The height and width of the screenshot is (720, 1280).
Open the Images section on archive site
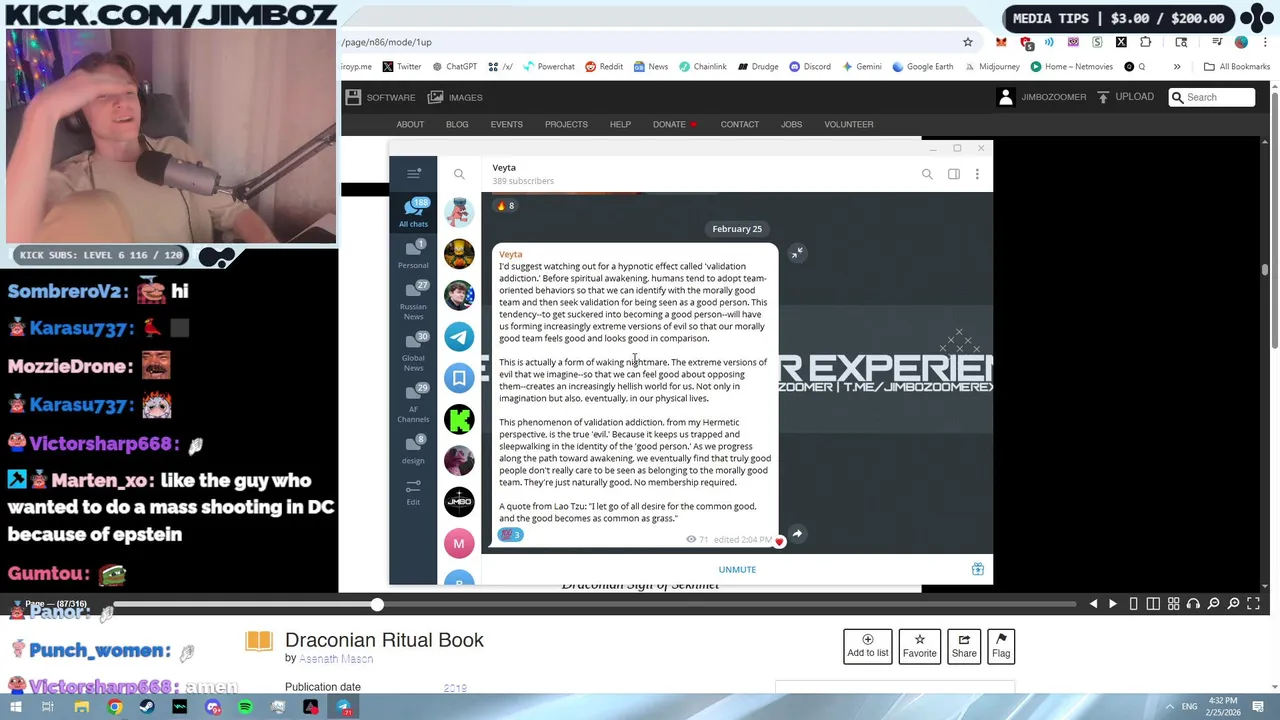pos(455,97)
